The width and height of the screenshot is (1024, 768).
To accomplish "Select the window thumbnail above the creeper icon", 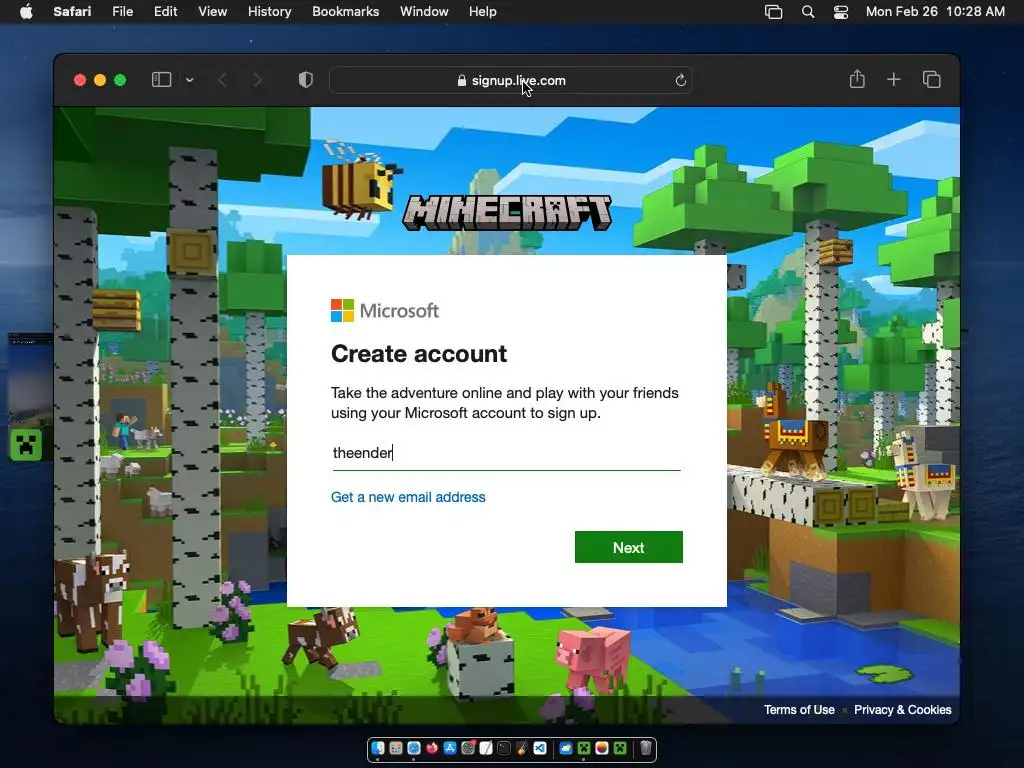I will click(31, 379).
